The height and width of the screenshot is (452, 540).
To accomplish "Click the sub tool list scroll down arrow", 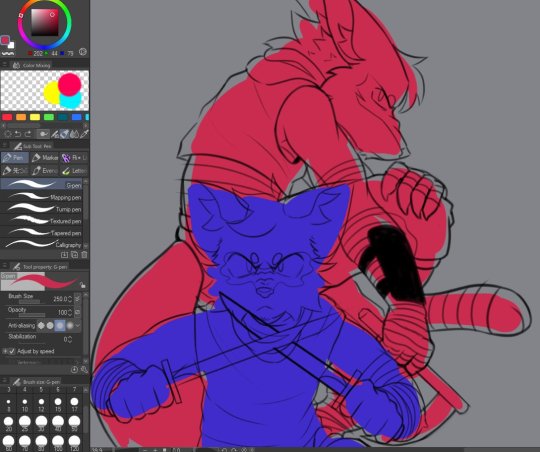I will [86, 246].
